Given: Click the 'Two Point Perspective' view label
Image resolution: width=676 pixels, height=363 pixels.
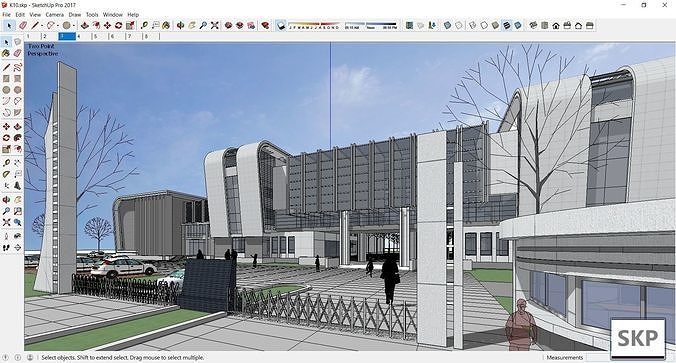Looking at the screenshot, I should click(43, 50).
